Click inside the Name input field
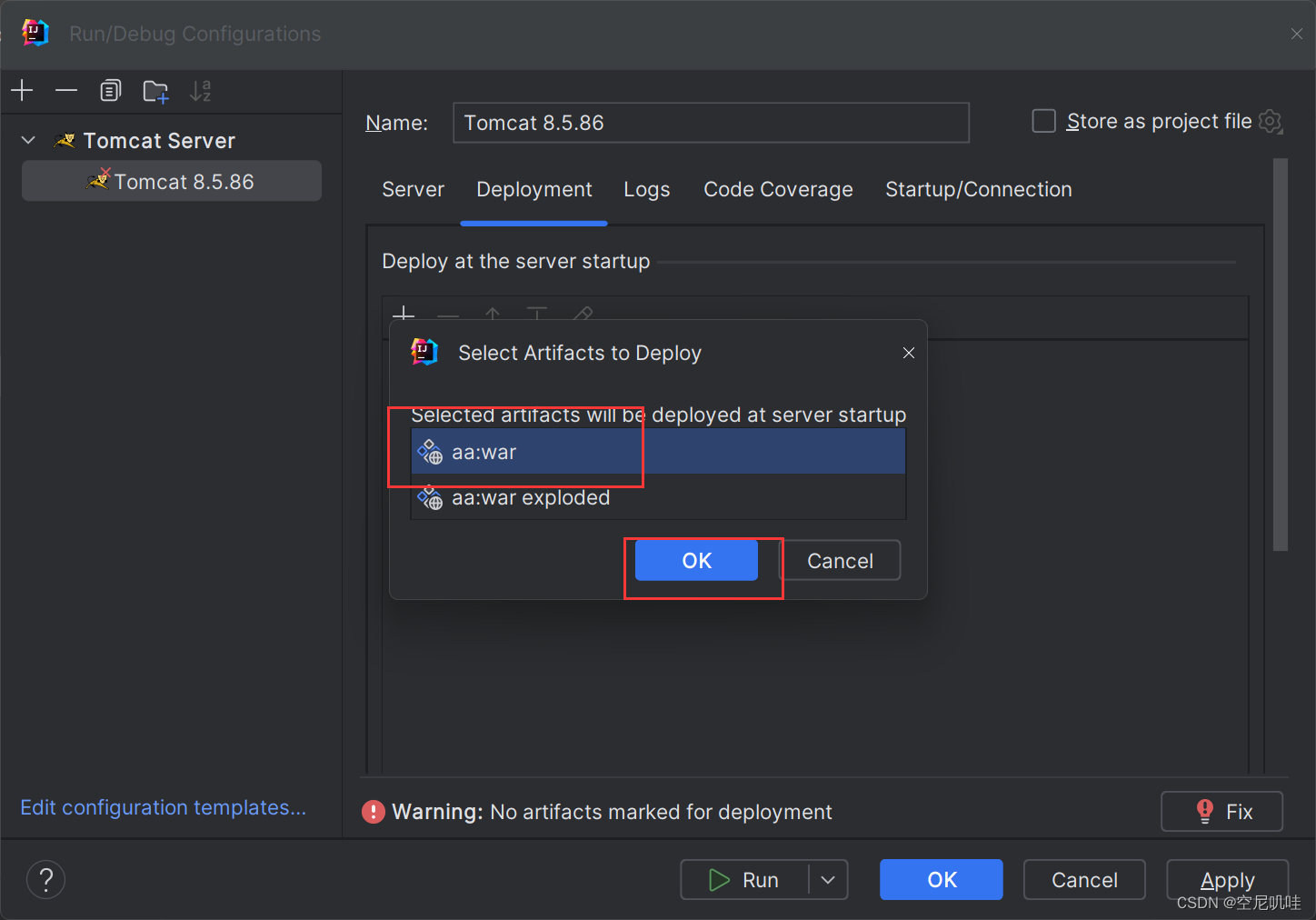 point(710,123)
